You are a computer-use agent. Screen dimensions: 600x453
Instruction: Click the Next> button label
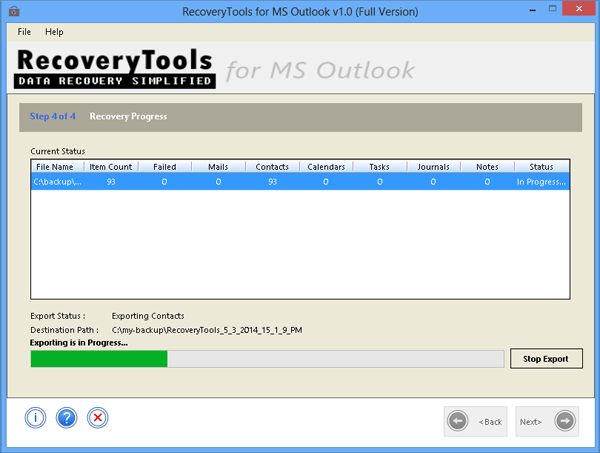point(530,422)
